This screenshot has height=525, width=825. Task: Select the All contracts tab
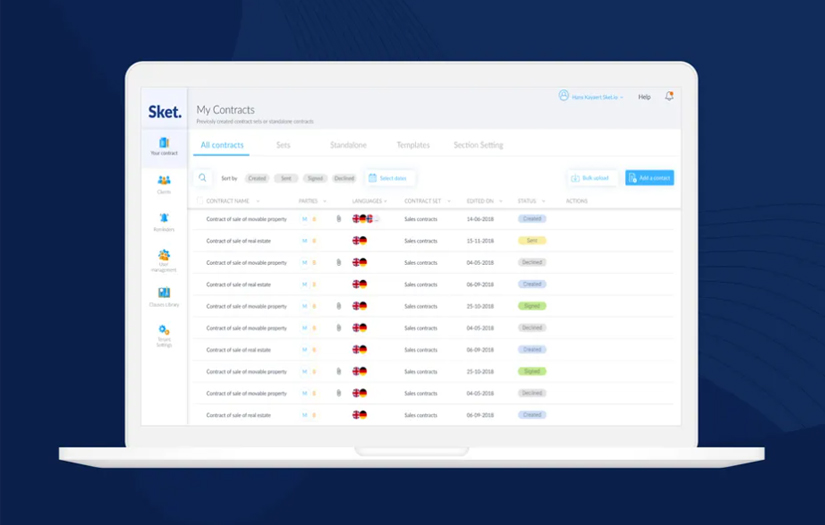click(x=222, y=145)
